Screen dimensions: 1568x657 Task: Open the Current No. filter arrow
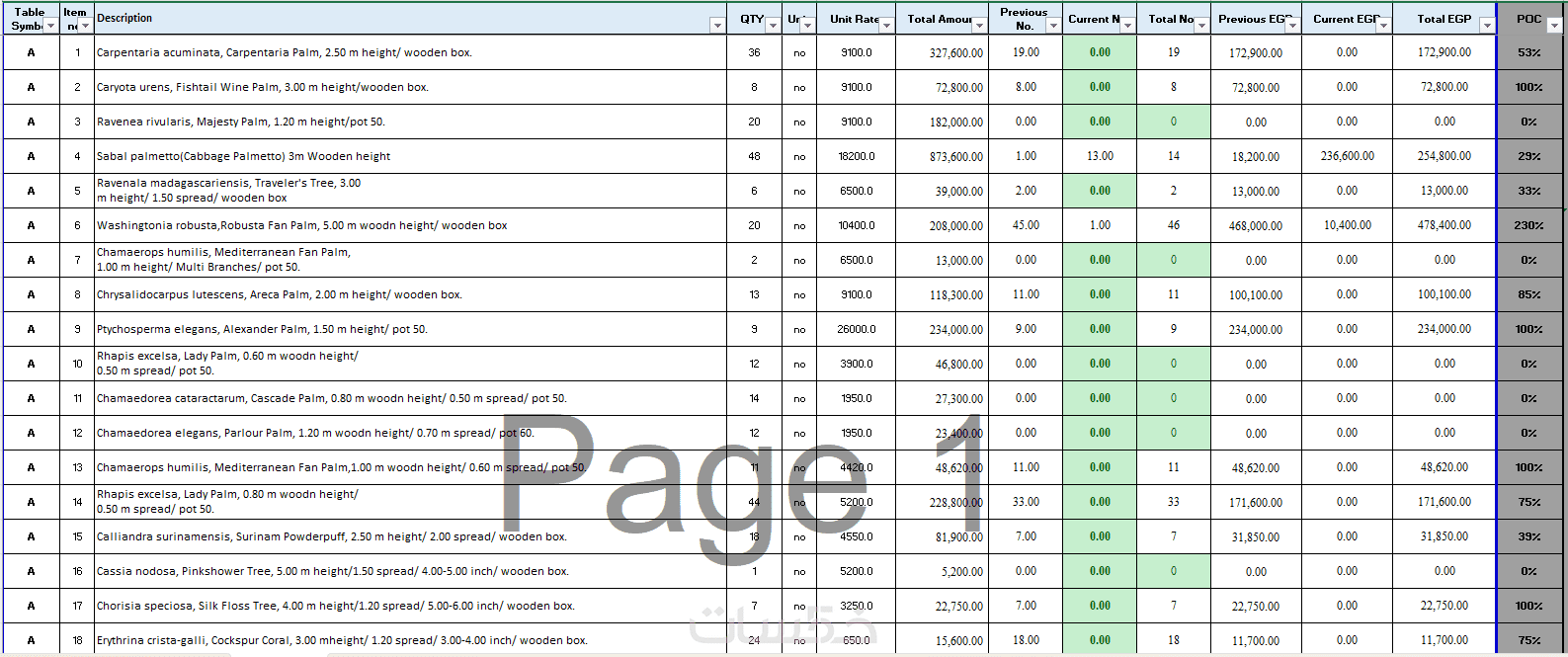[x=1127, y=26]
